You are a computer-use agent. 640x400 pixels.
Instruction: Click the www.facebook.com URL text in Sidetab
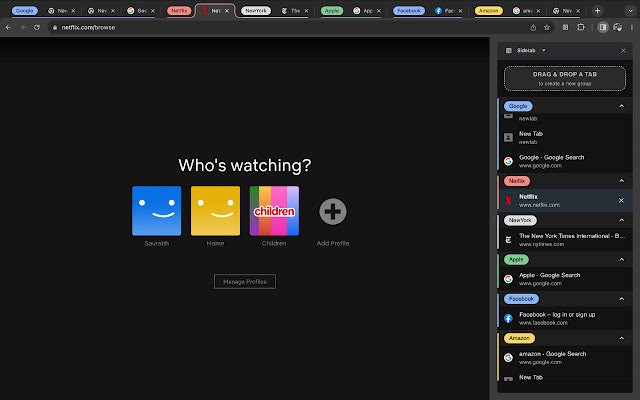pos(543,323)
